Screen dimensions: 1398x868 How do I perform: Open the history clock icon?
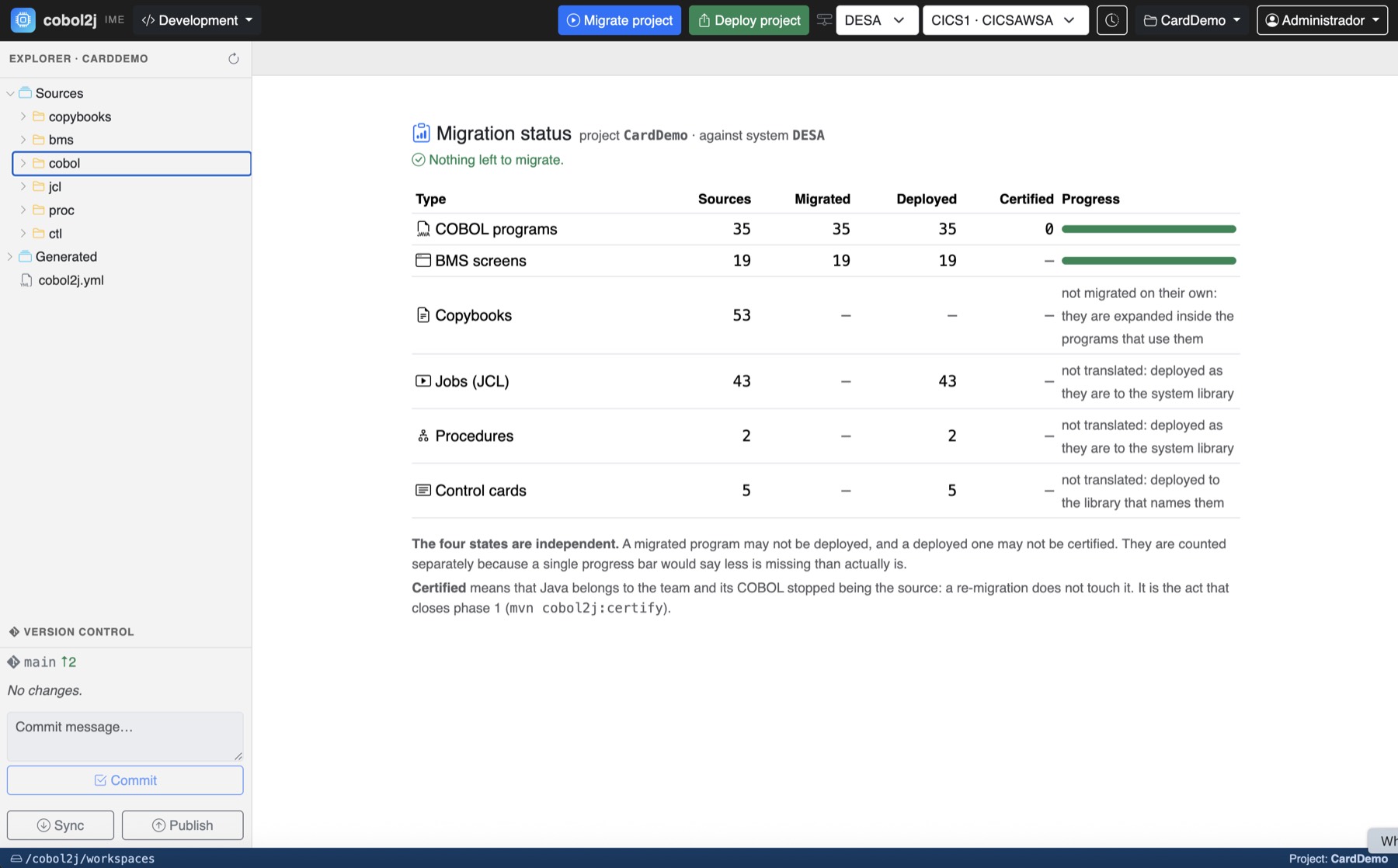coord(1111,20)
